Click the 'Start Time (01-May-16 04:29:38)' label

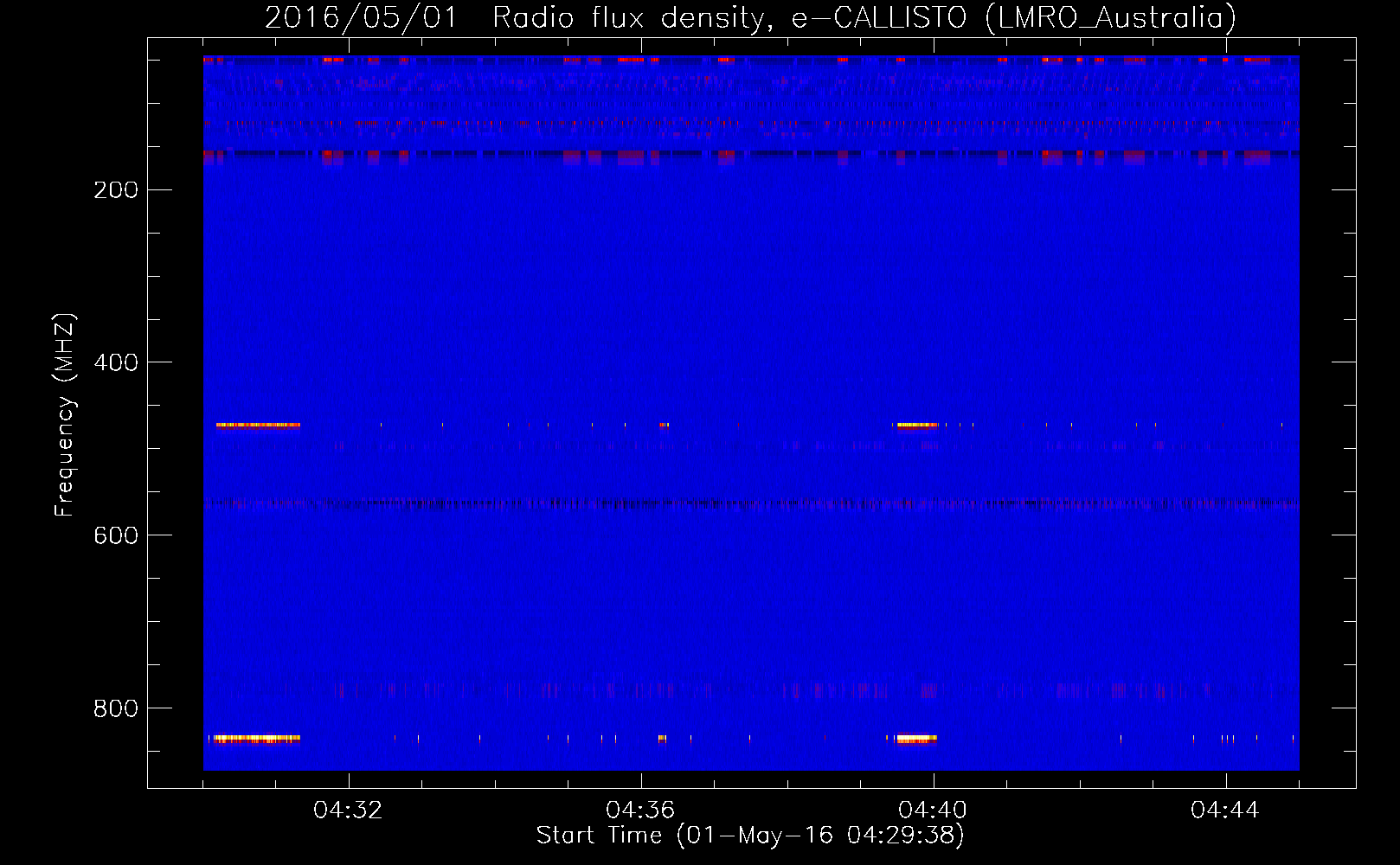pos(749,836)
